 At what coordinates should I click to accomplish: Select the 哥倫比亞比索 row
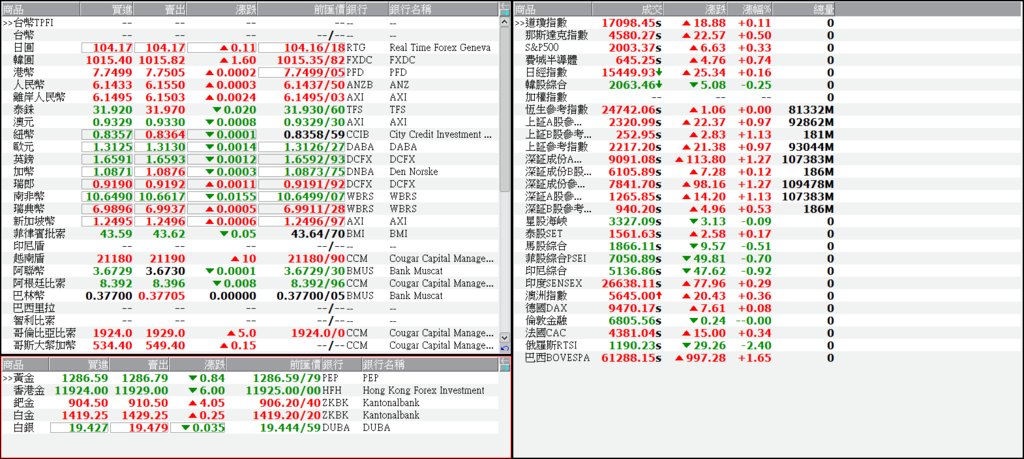point(249,333)
